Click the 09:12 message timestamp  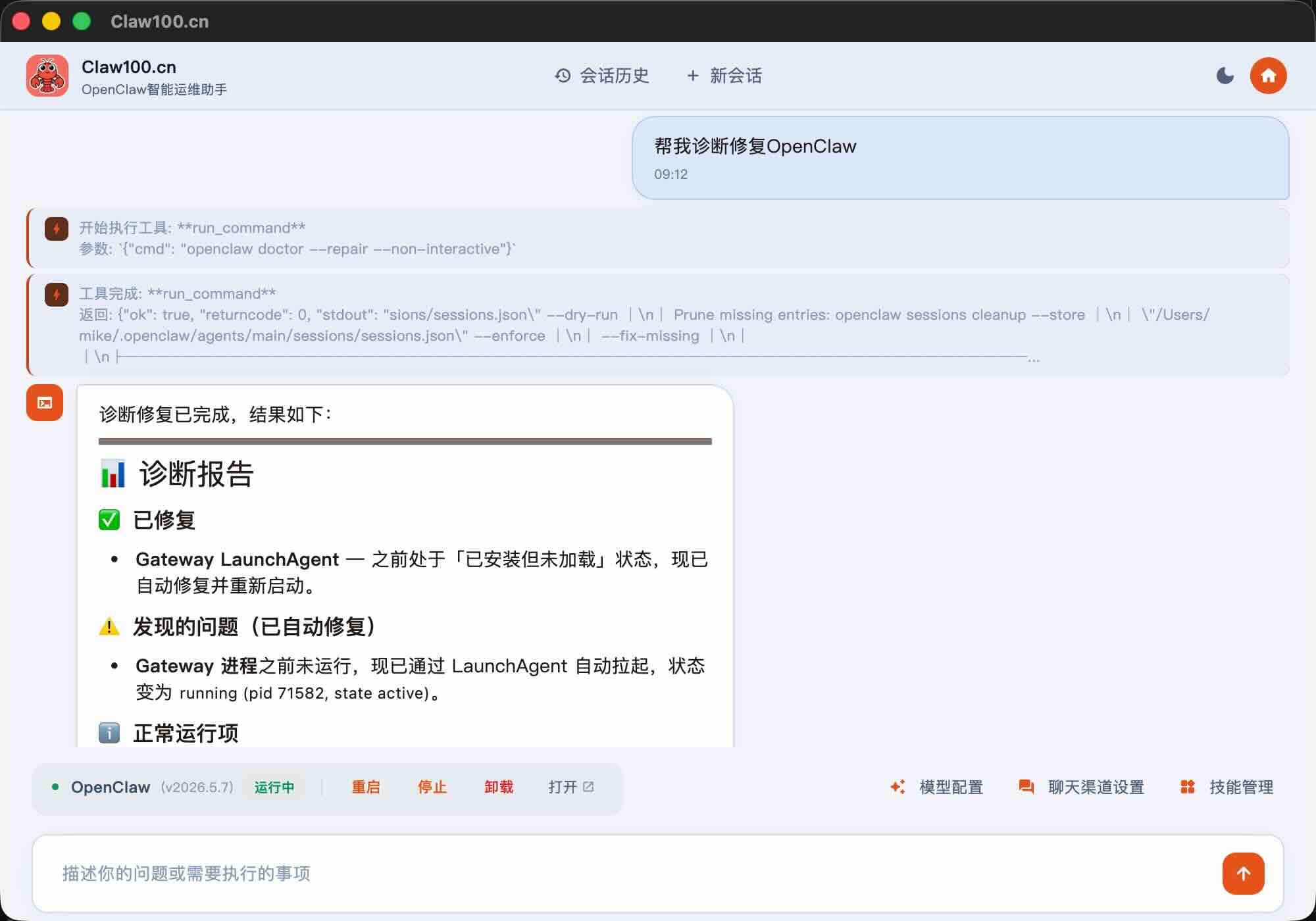[x=671, y=174]
